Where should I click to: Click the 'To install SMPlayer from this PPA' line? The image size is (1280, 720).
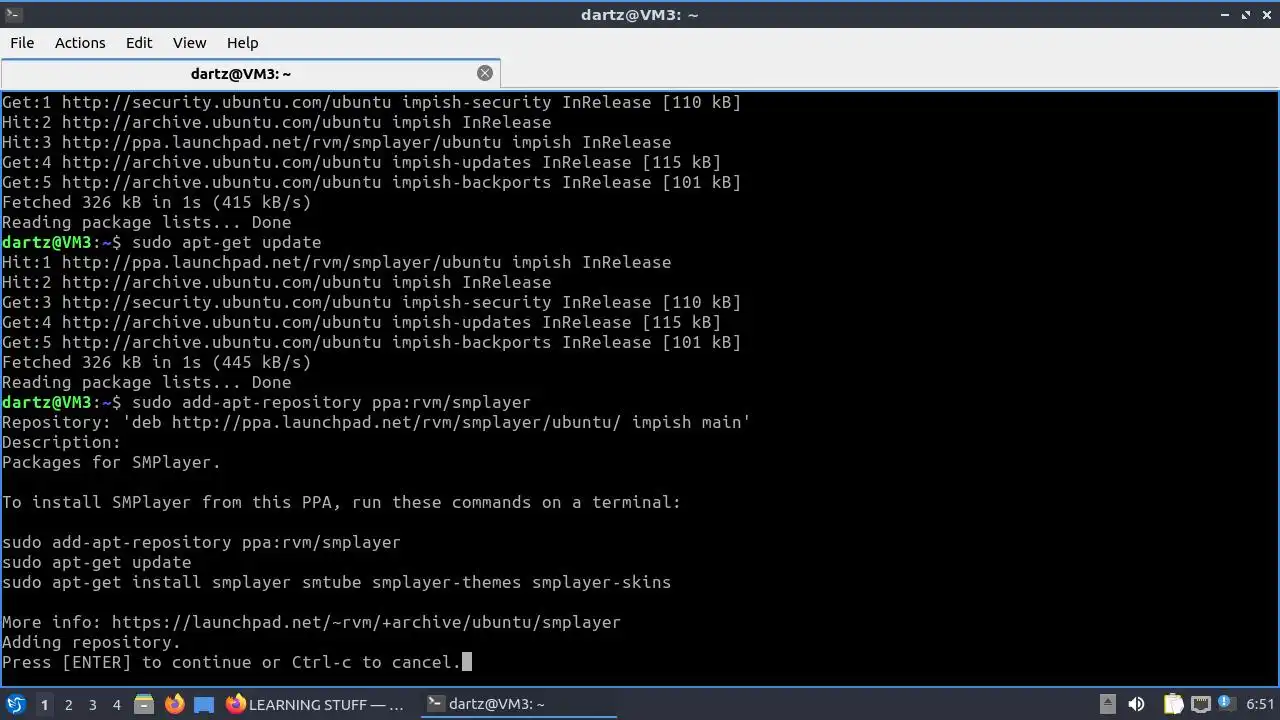341,502
